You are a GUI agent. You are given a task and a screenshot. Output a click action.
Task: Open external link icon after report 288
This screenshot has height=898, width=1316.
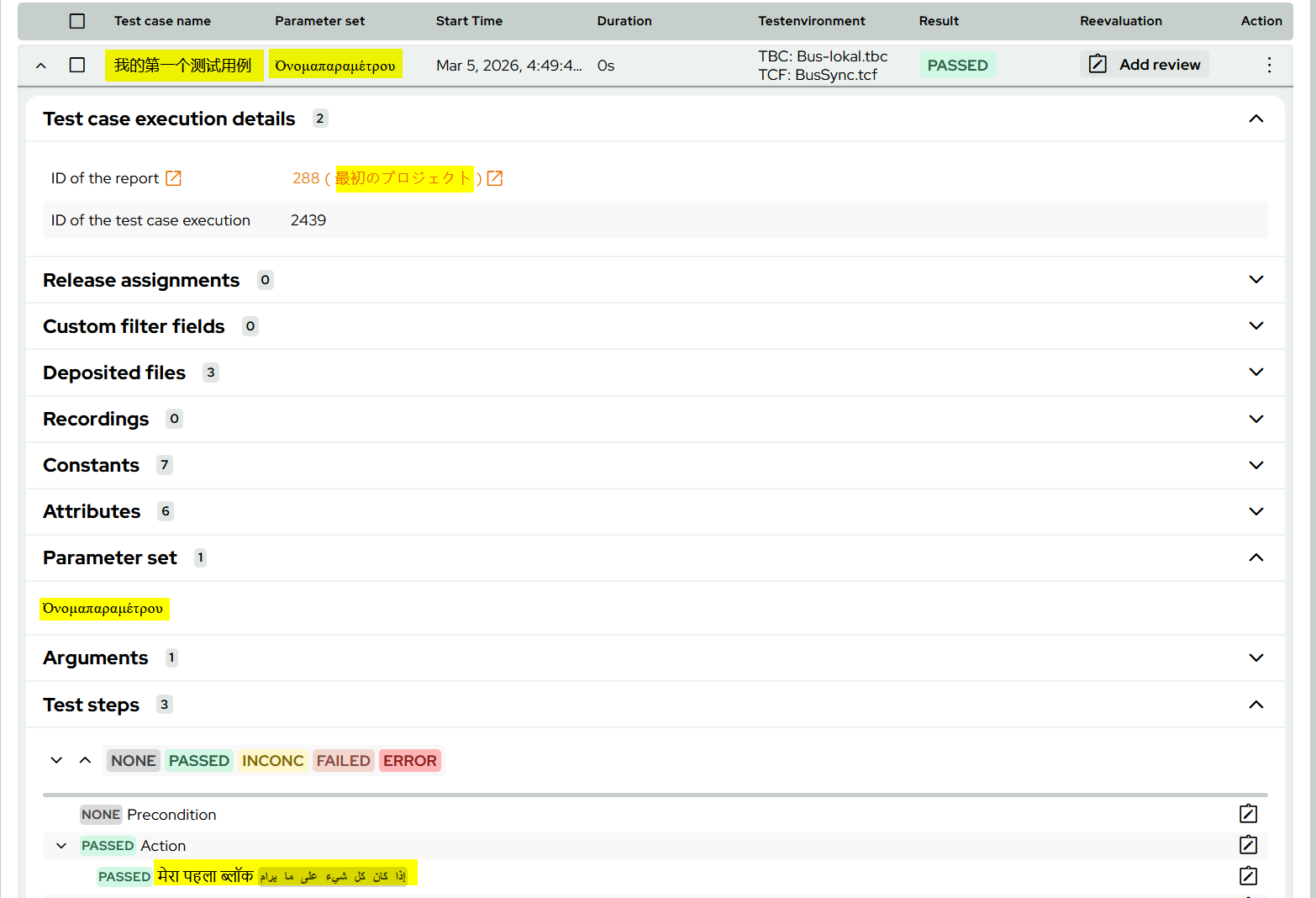(495, 178)
